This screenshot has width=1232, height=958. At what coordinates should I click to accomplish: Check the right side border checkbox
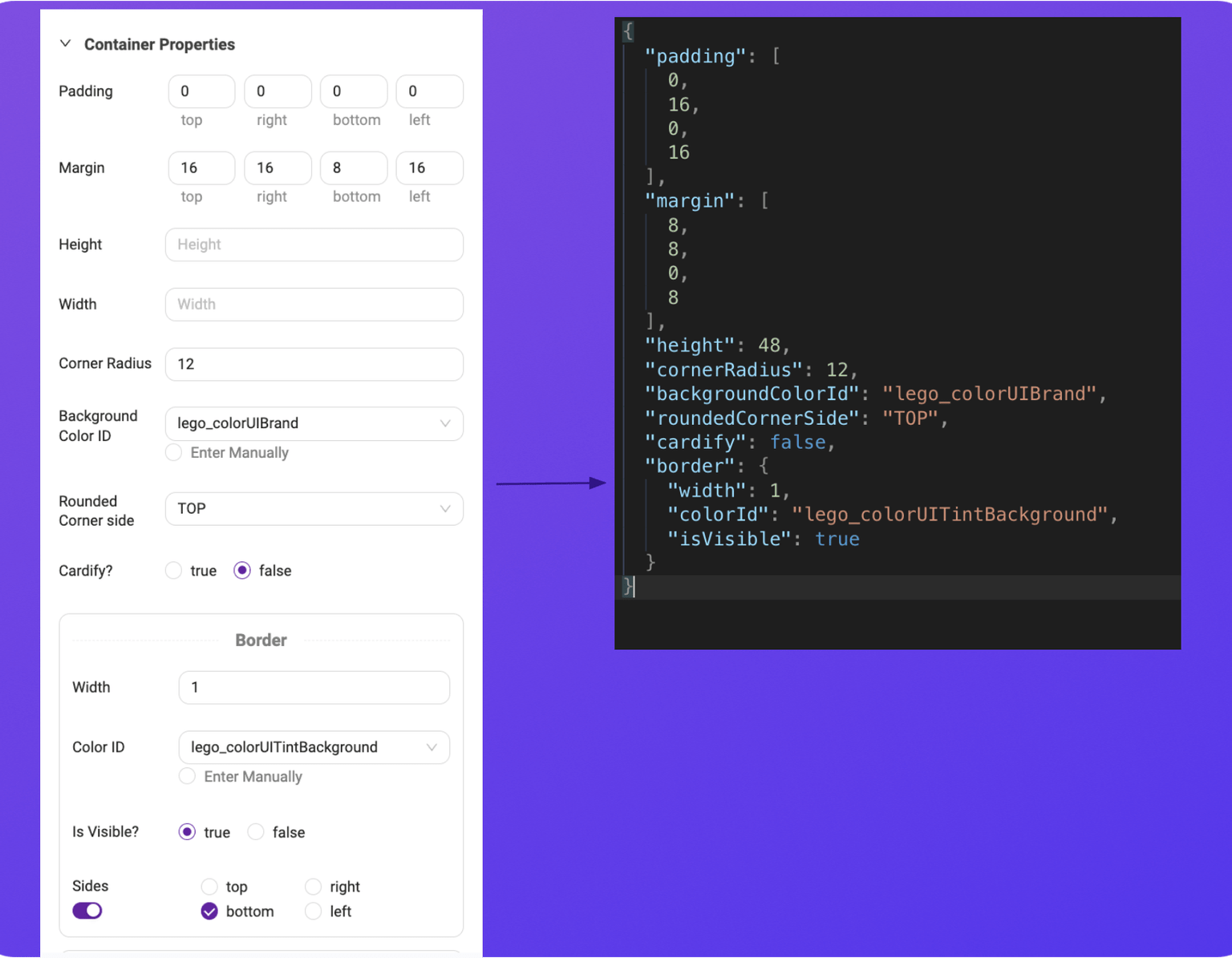pos(313,887)
